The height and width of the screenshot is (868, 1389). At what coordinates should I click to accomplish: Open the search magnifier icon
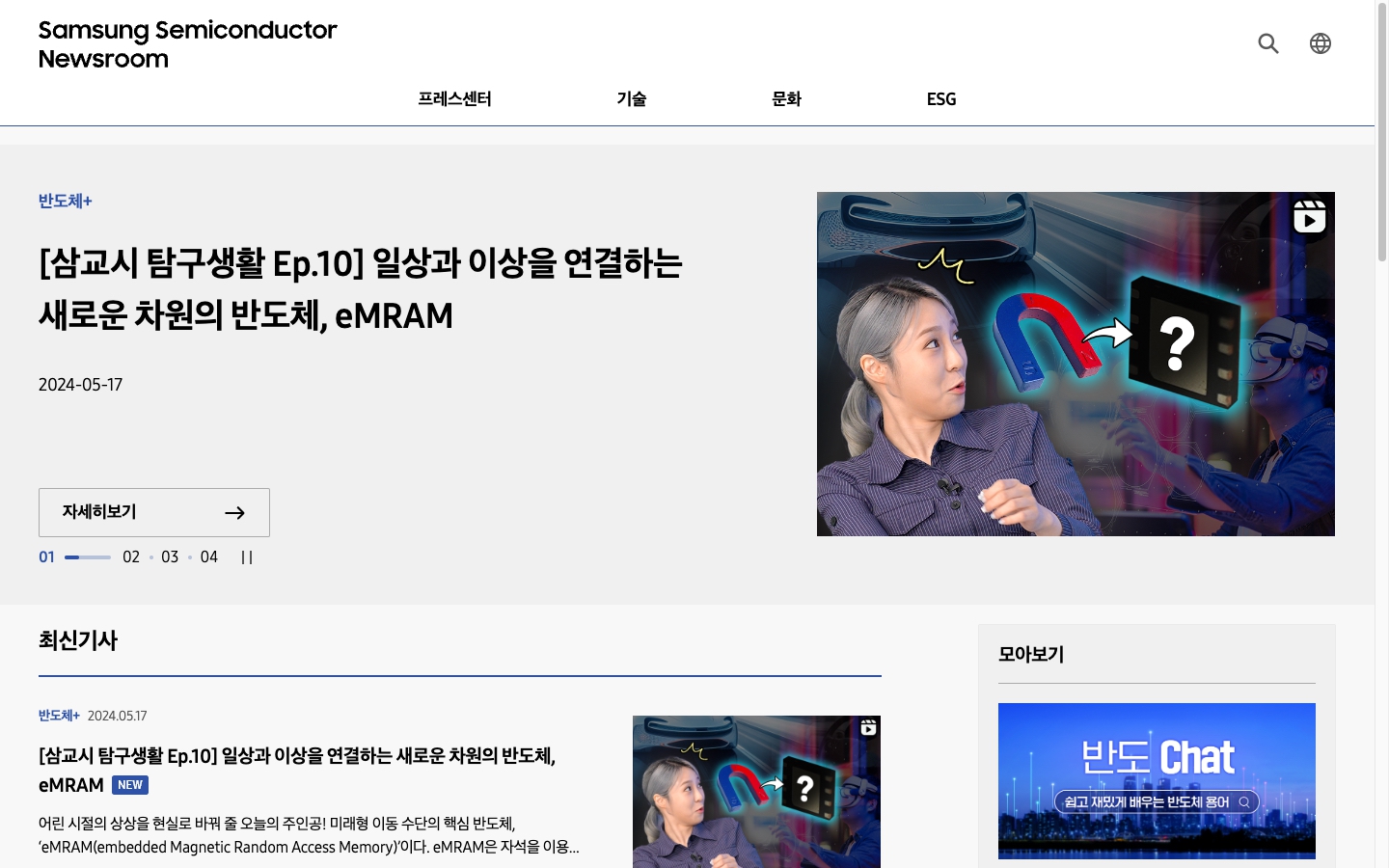click(1268, 43)
